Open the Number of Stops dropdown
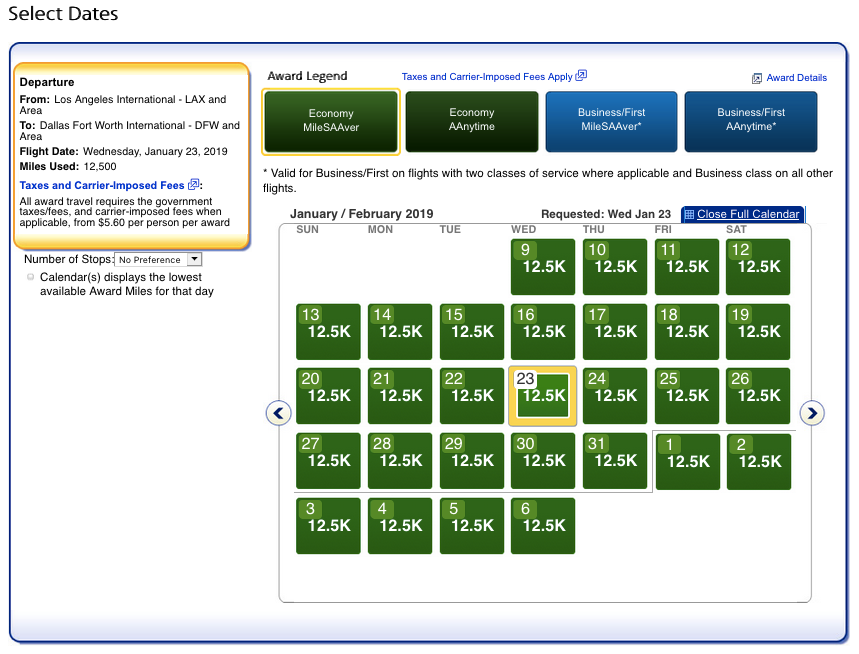859x654 pixels. (158, 260)
